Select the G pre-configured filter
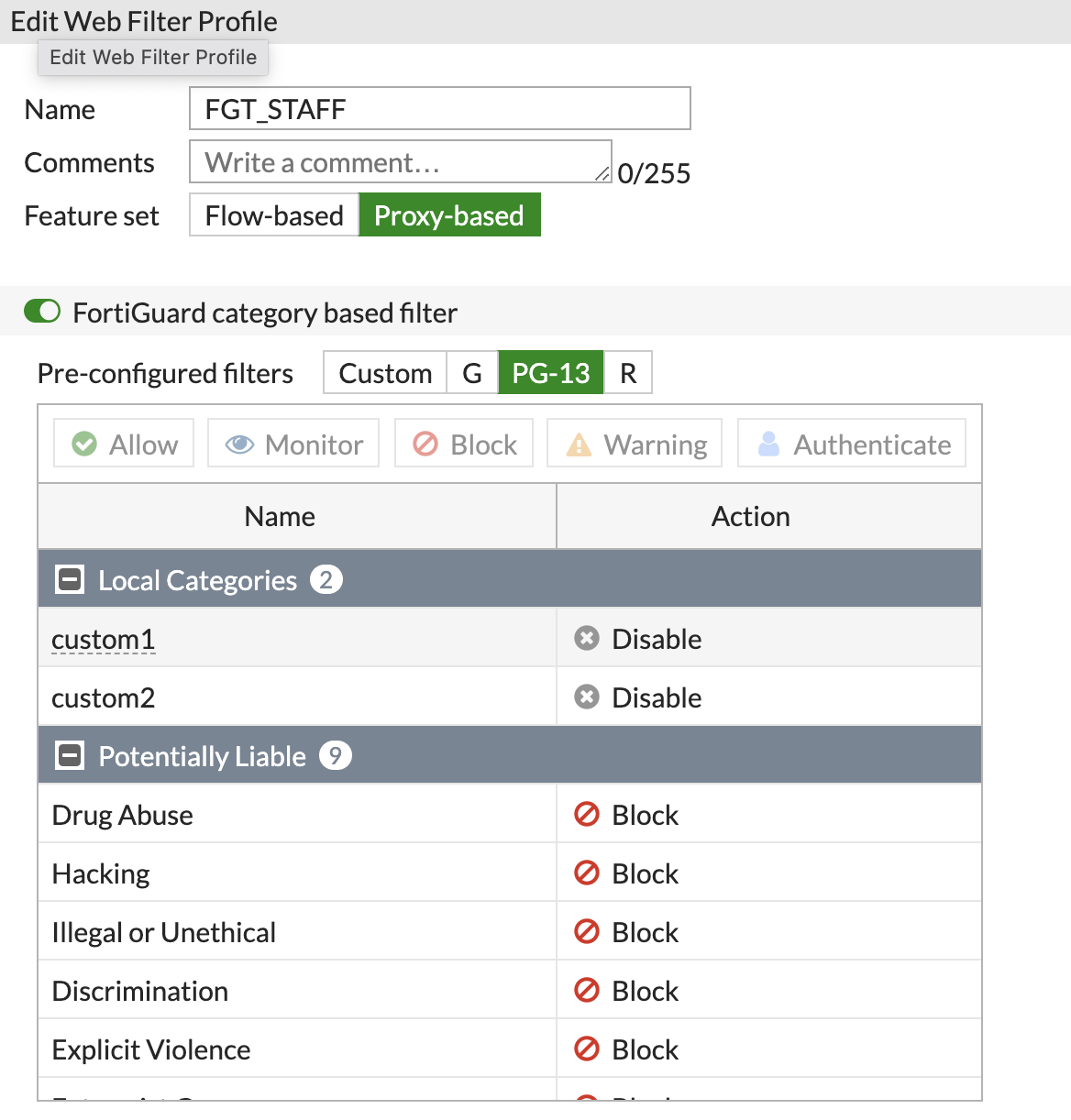 [x=471, y=372]
